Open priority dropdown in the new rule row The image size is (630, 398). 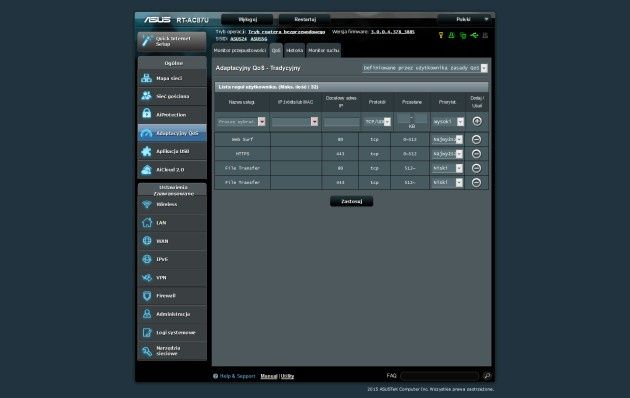coord(448,121)
